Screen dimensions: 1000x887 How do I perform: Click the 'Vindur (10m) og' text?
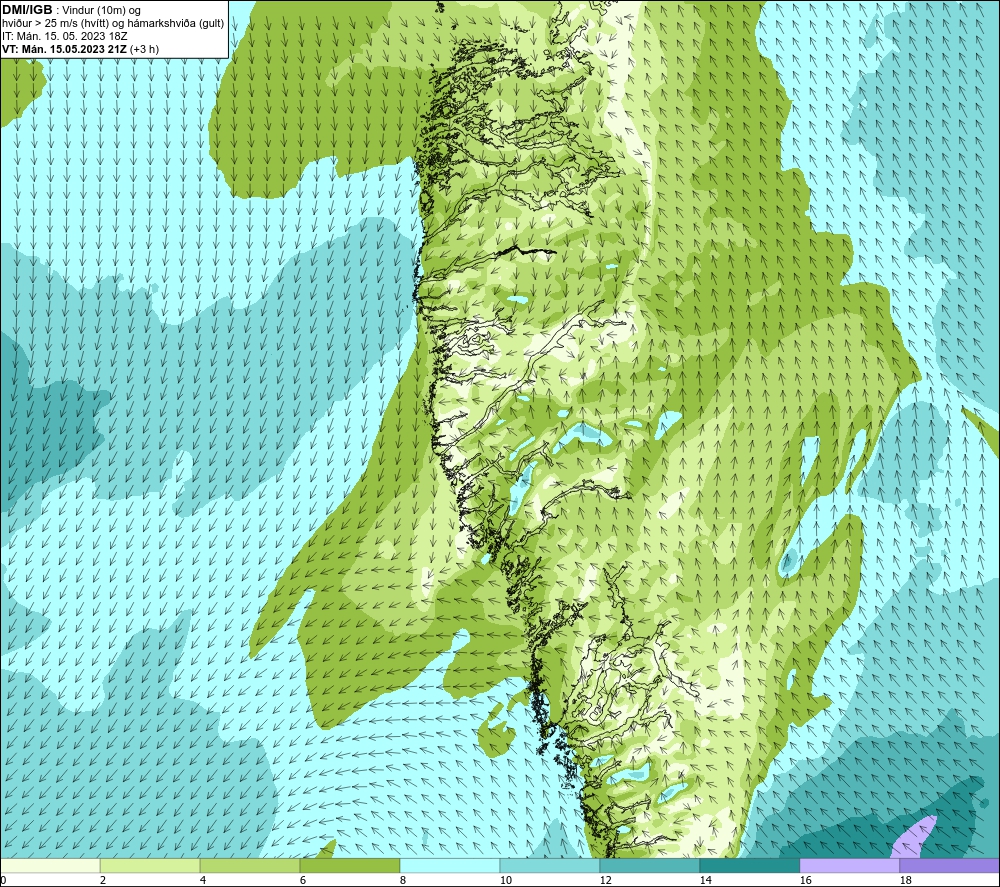tap(101, 11)
